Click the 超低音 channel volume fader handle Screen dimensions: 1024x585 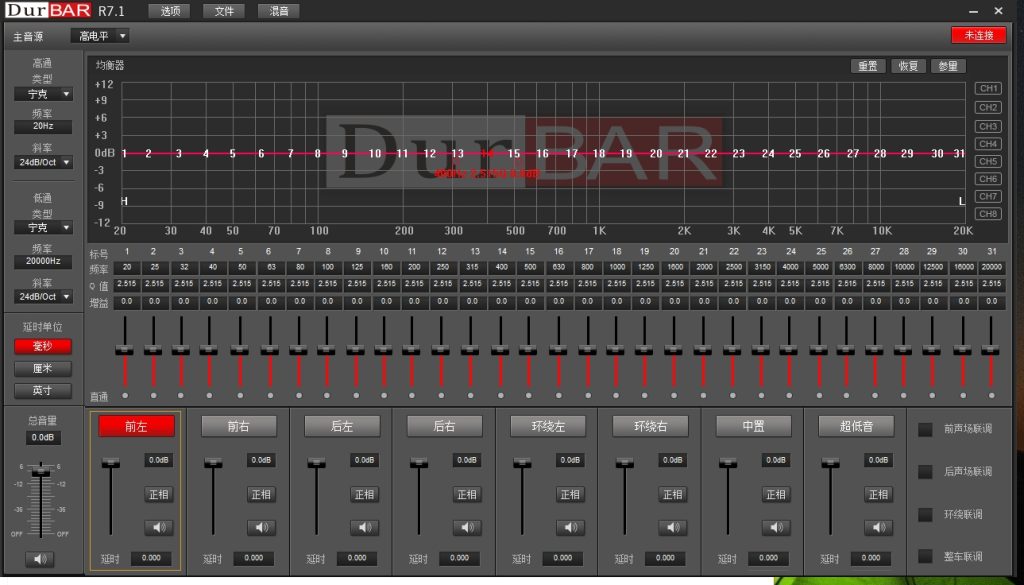(x=831, y=463)
